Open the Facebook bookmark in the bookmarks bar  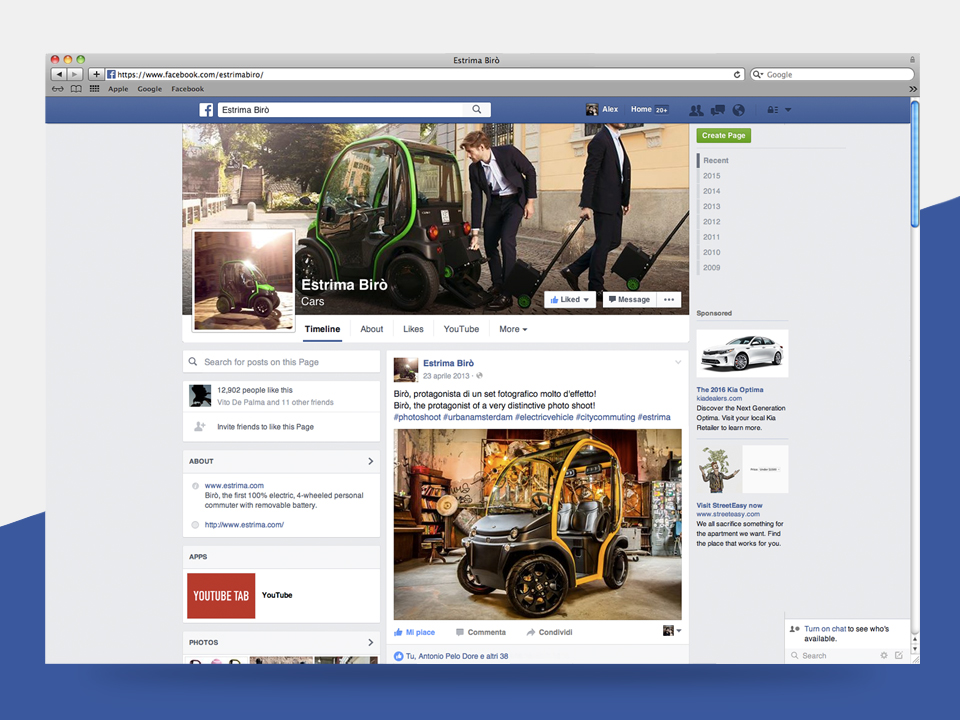[187, 89]
